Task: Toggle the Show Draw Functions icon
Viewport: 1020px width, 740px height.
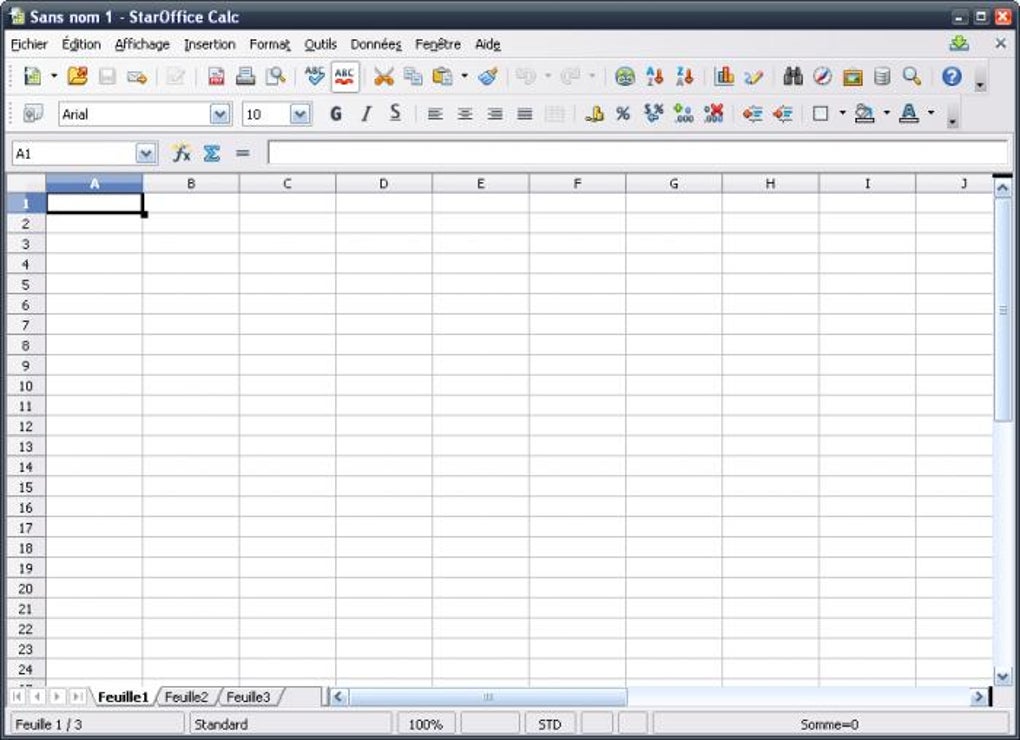Action: (754, 77)
